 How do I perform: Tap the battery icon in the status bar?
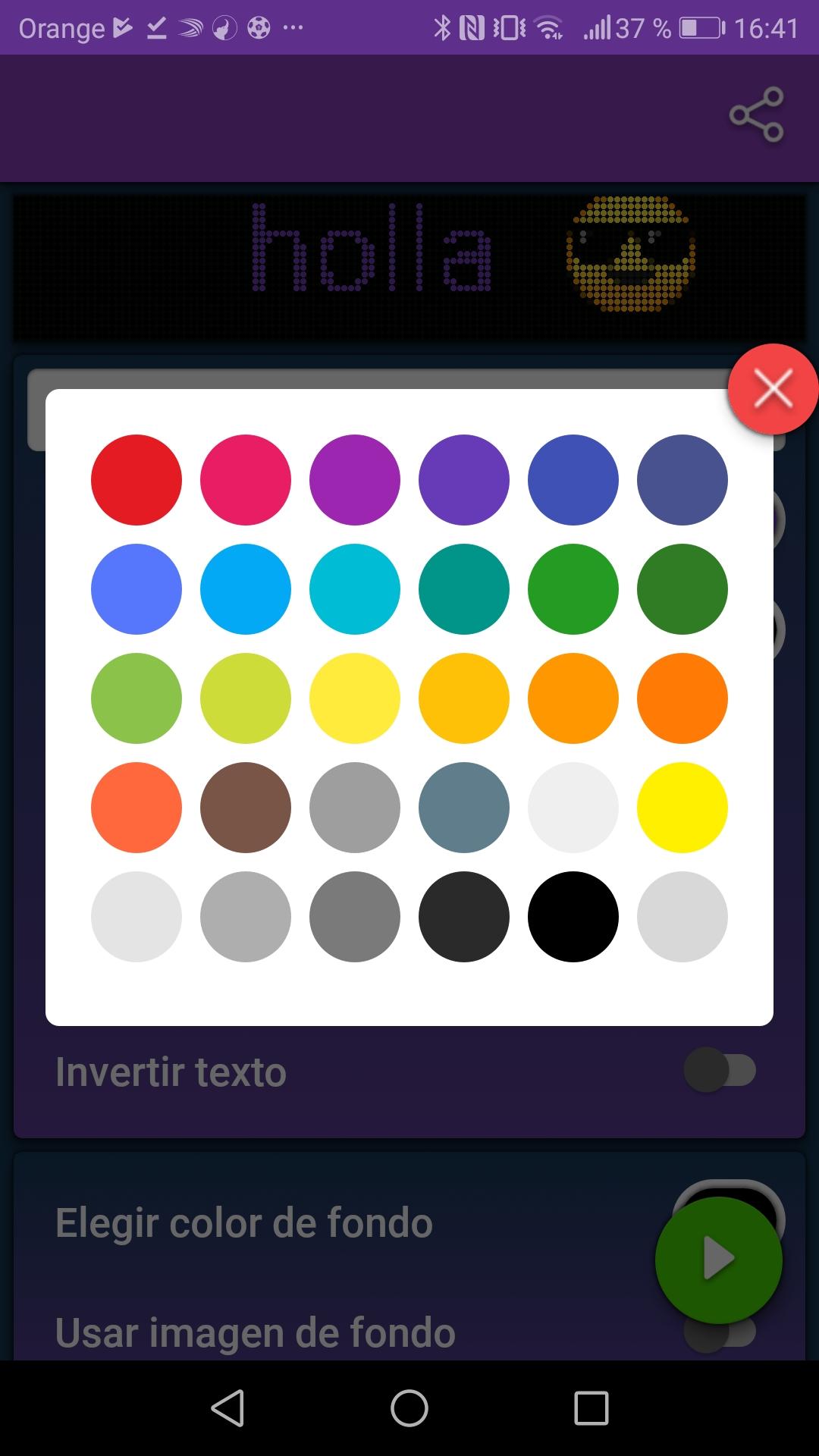click(x=702, y=28)
